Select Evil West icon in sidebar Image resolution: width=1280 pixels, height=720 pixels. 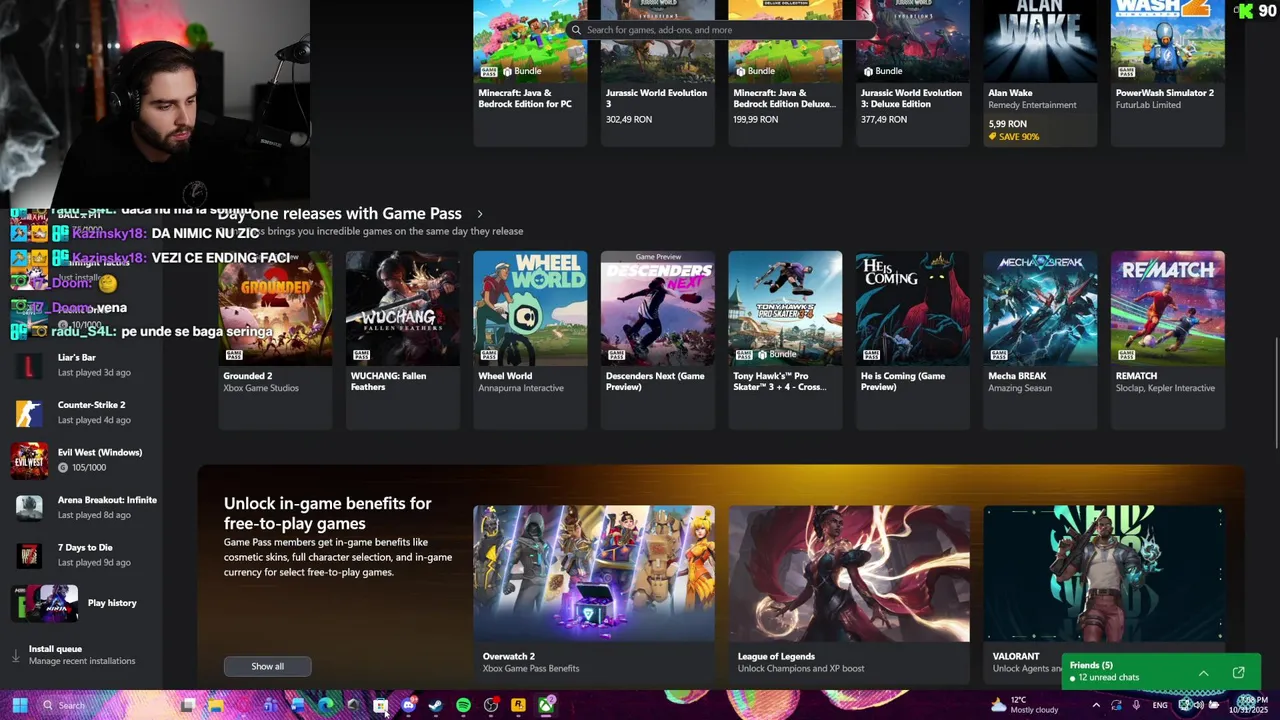[29, 460]
